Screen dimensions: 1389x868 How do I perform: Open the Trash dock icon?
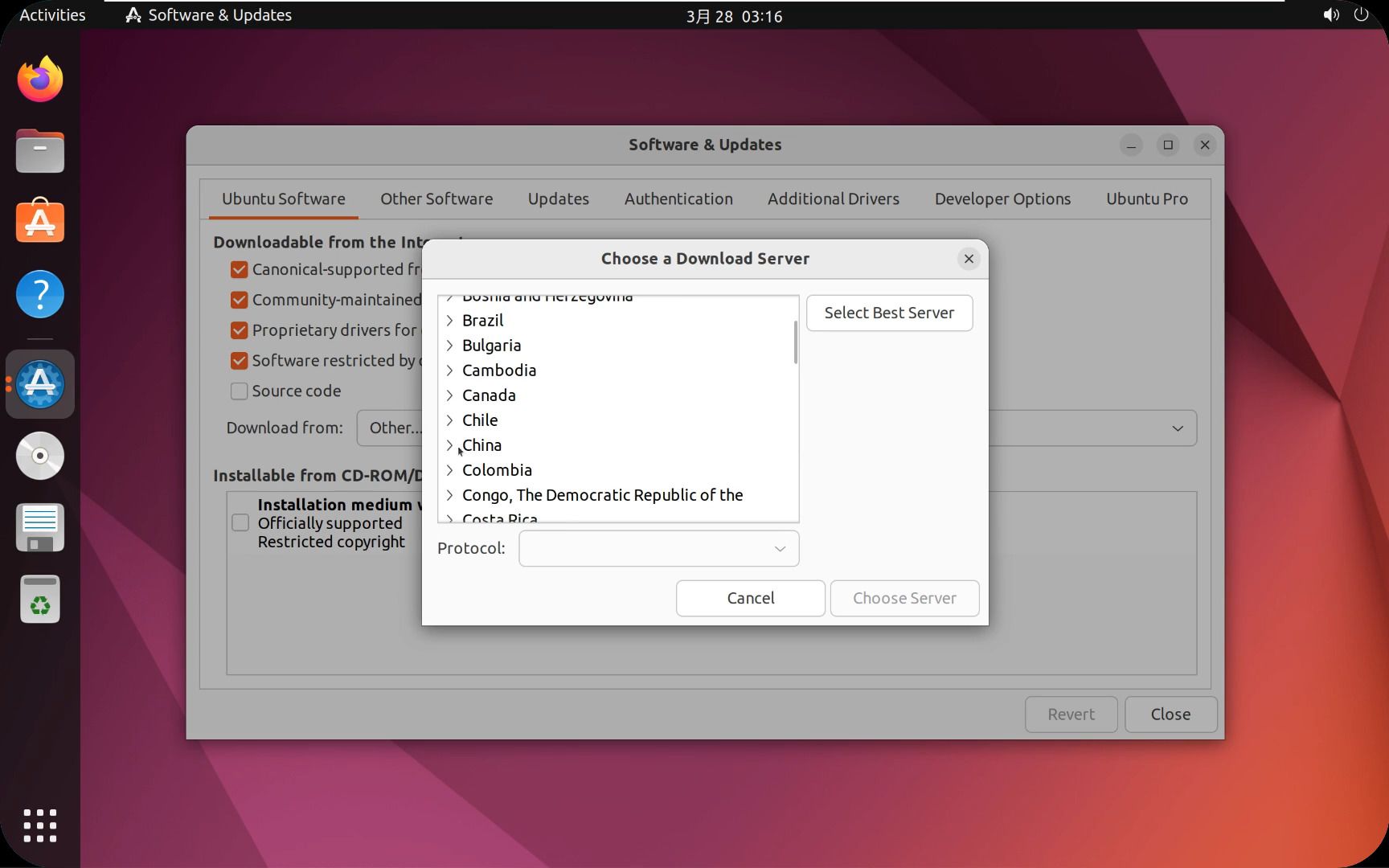pyautogui.click(x=40, y=600)
